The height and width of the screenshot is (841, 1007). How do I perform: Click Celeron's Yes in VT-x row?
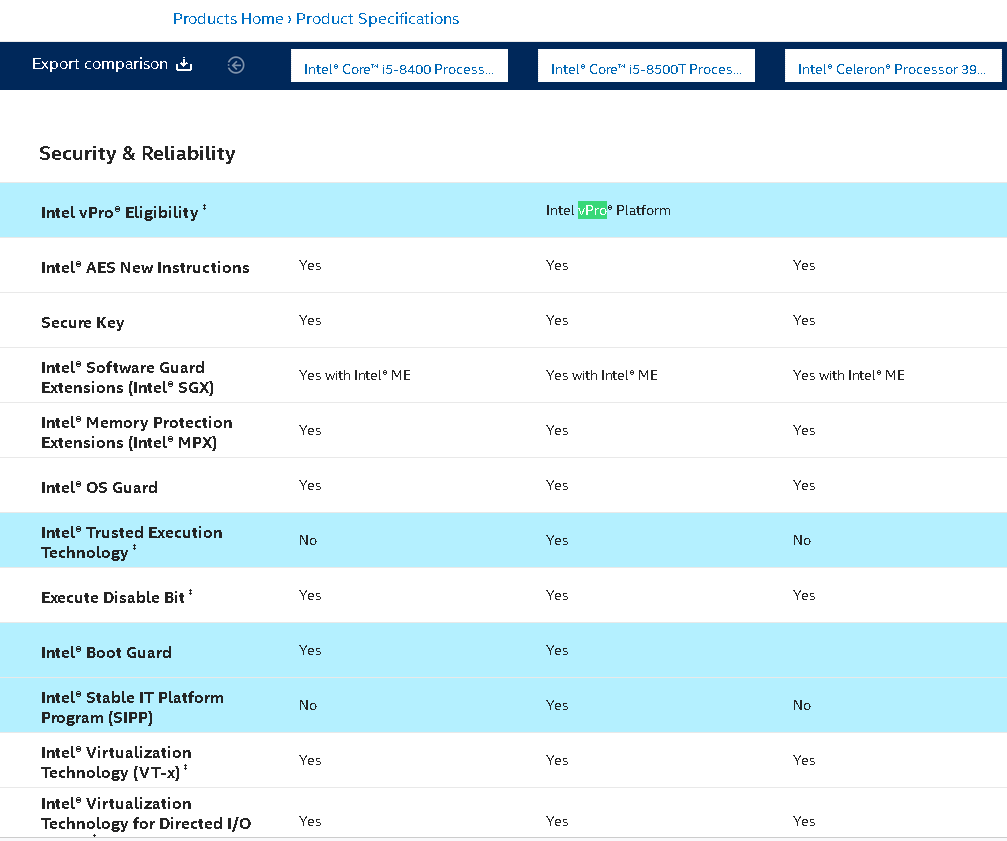pos(804,760)
